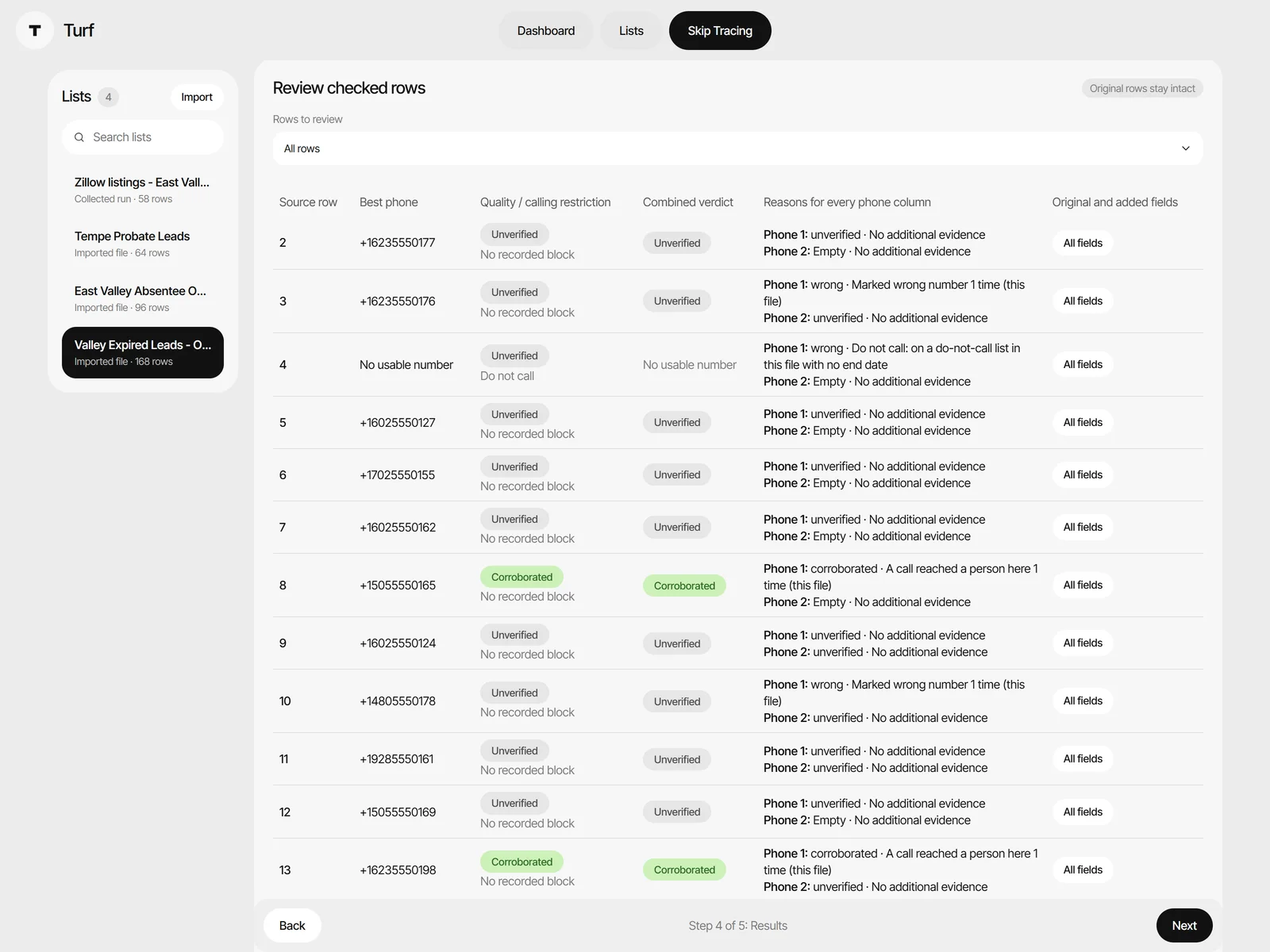Image resolution: width=1270 pixels, height=952 pixels.
Task: View All fields for source row 4
Action: click(x=1083, y=364)
